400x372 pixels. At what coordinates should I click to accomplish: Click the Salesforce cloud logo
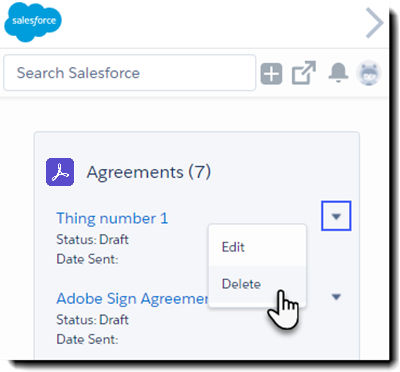point(33,22)
